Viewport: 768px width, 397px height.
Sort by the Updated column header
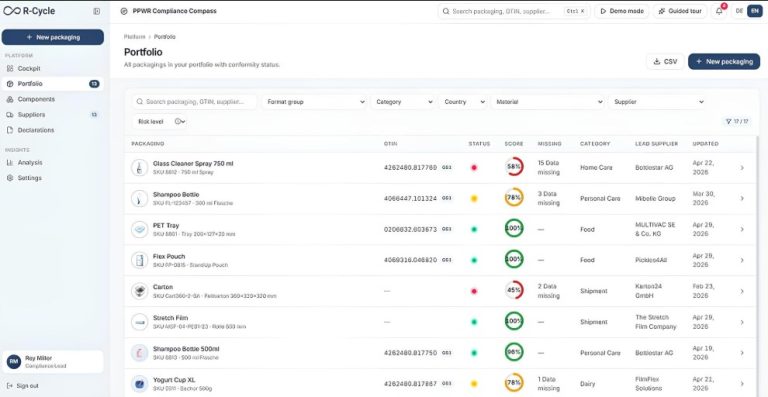pos(705,144)
